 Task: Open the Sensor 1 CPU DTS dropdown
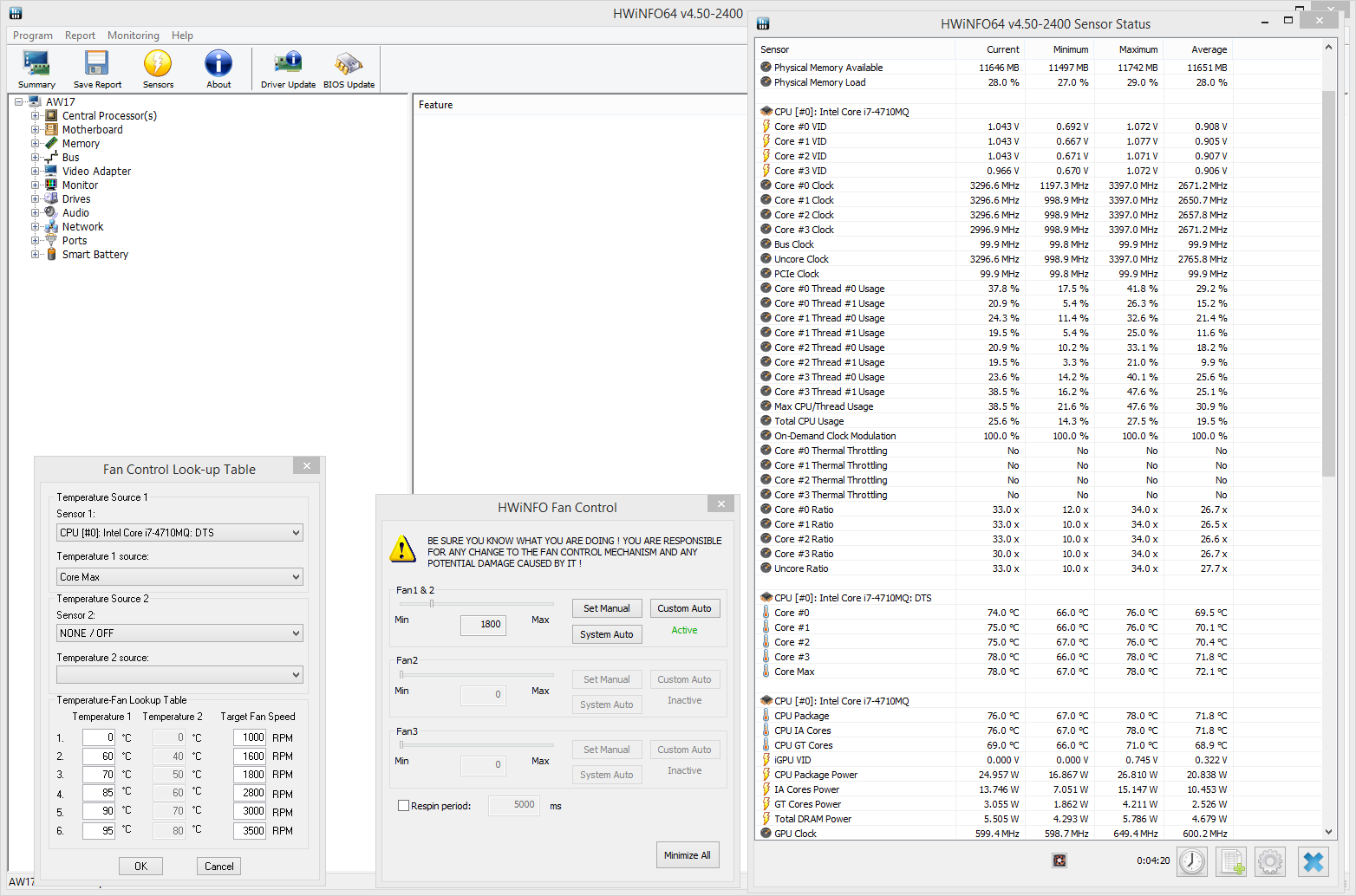click(x=180, y=533)
